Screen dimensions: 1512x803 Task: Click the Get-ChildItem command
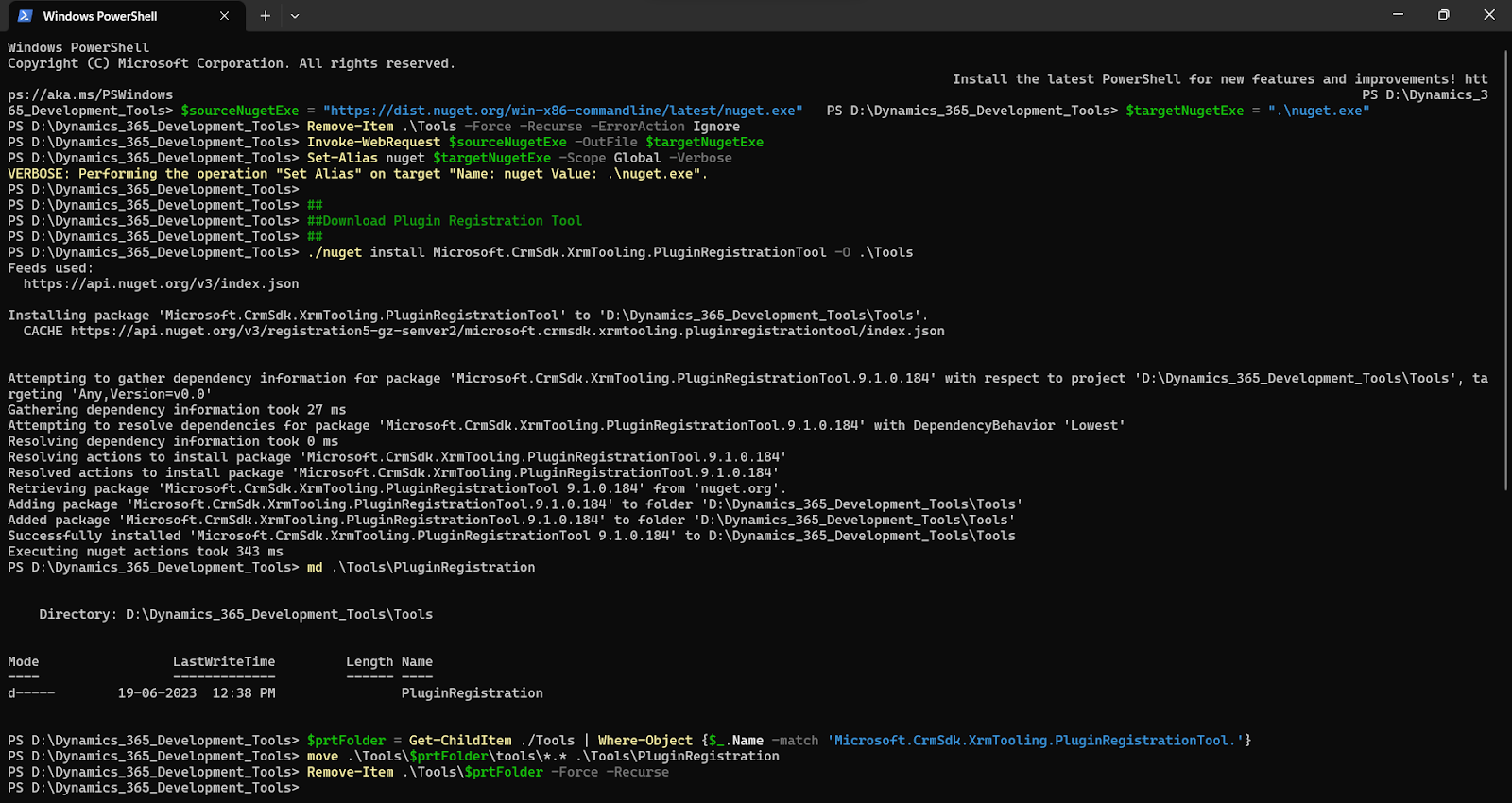460,741
